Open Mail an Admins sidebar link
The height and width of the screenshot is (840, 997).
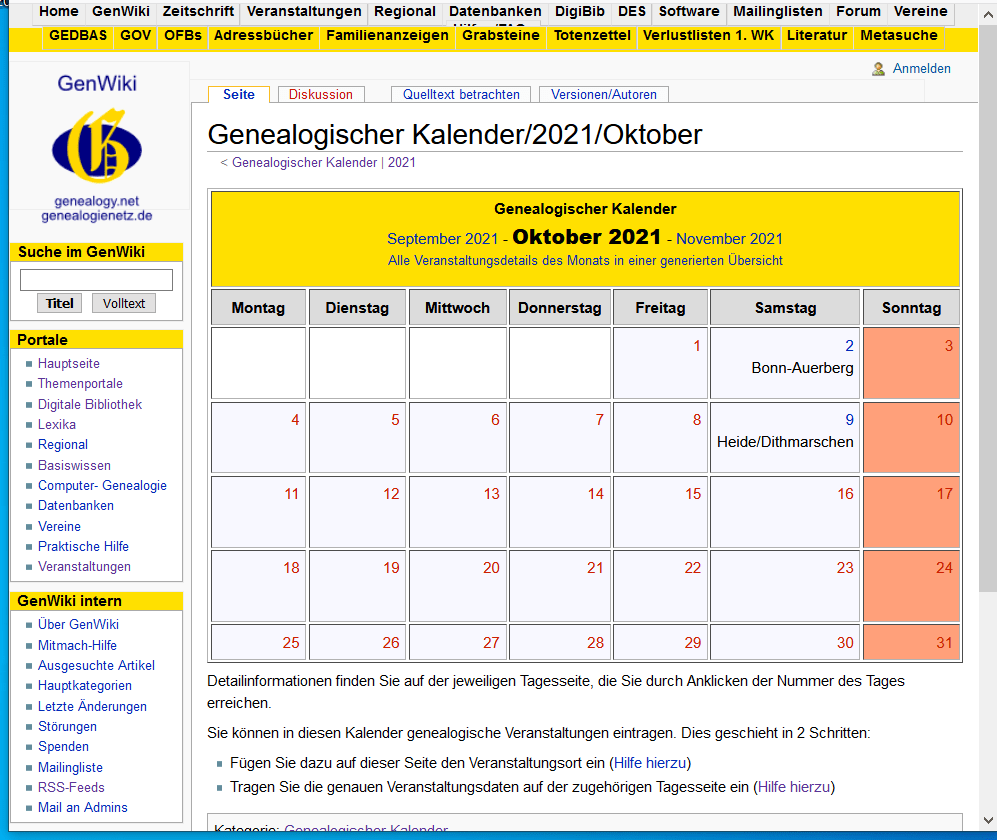(x=83, y=808)
